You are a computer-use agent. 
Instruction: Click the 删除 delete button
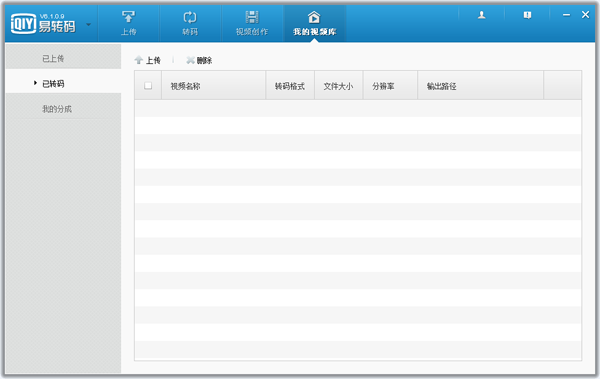tap(199, 60)
